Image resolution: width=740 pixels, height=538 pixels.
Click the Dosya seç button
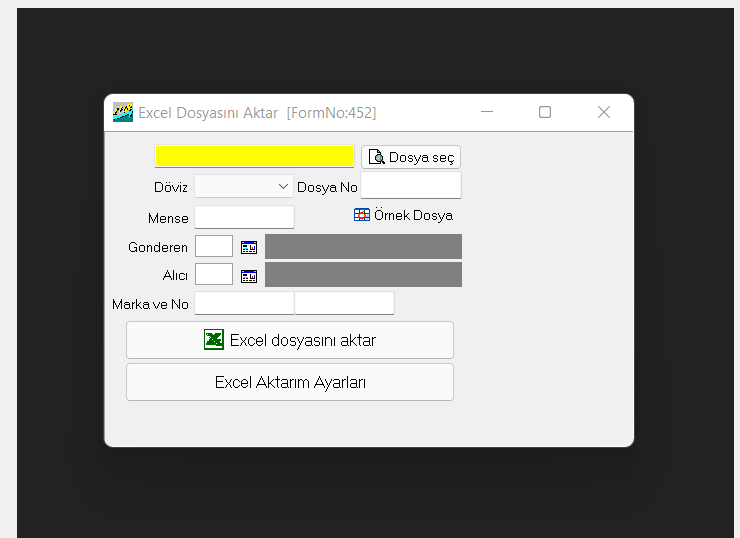[411, 157]
